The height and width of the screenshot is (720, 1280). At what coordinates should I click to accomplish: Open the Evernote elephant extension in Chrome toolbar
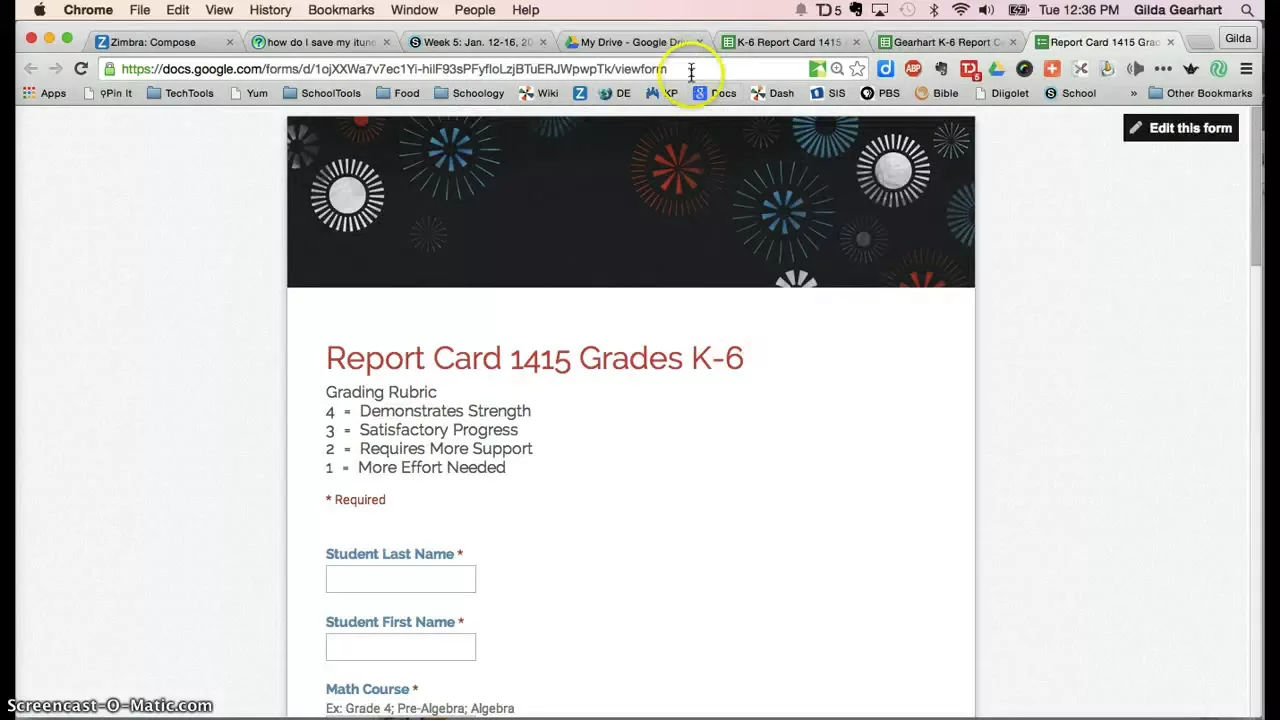coord(941,69)
